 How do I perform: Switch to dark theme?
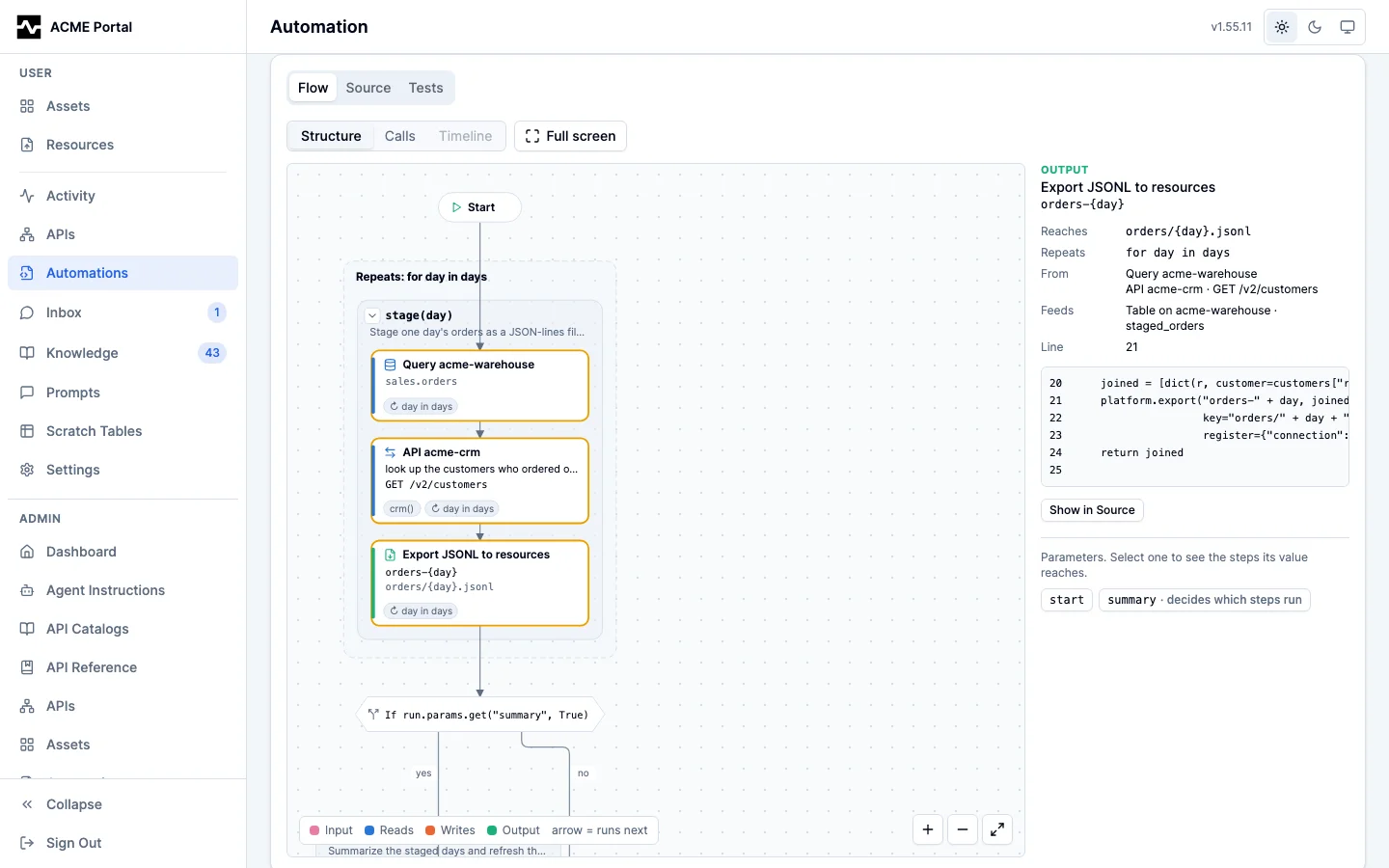pyautogui.click(x=1315, y=27)
